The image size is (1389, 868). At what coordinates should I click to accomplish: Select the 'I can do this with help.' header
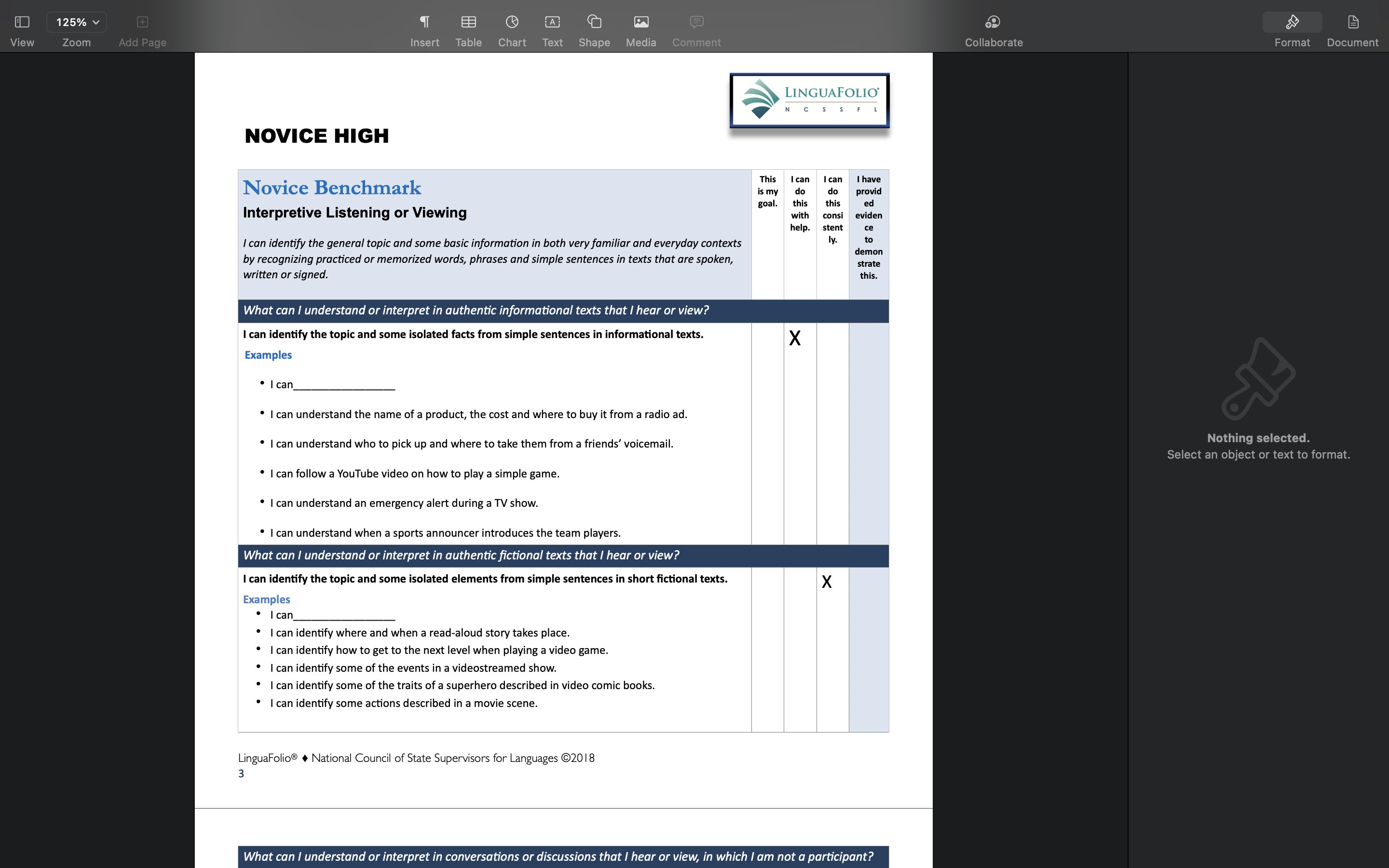[x=800, y=234]
